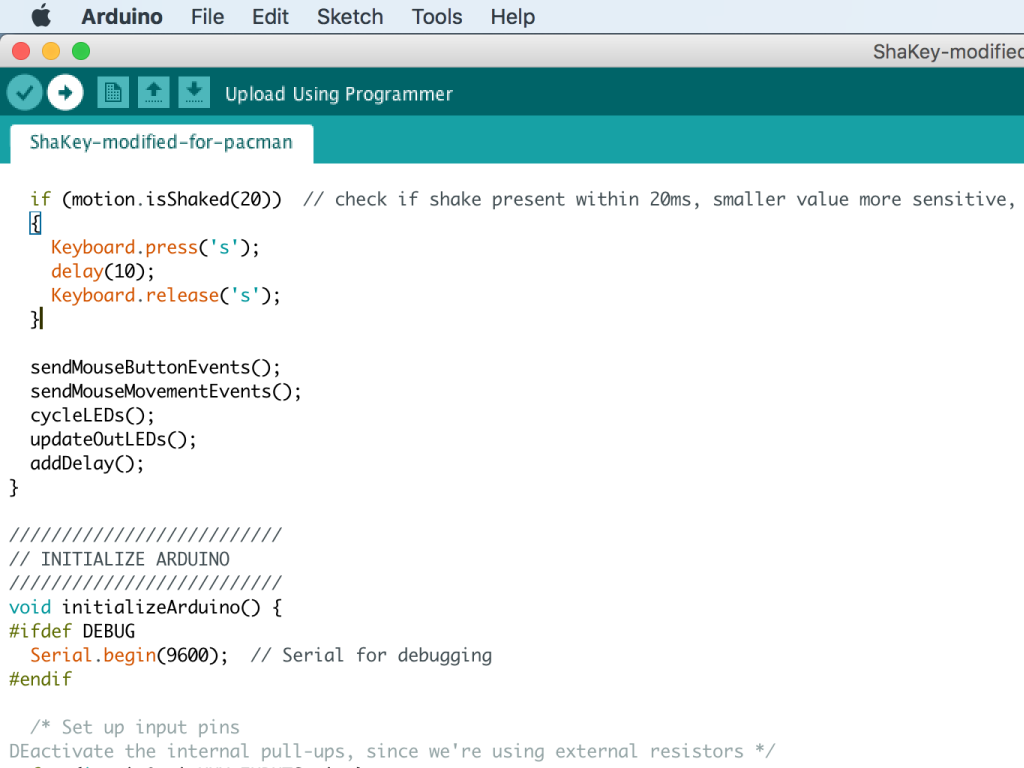
Task: Click the sendMouseMovementEvents(); line
Action: (166, 391)
